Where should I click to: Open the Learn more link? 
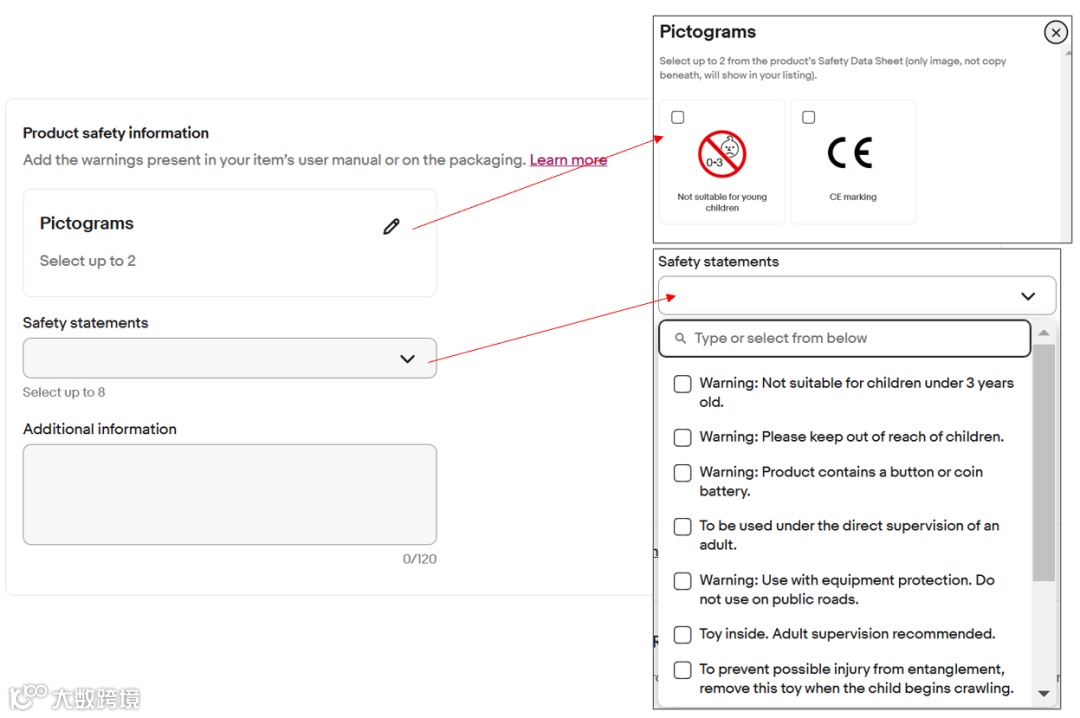568,160
